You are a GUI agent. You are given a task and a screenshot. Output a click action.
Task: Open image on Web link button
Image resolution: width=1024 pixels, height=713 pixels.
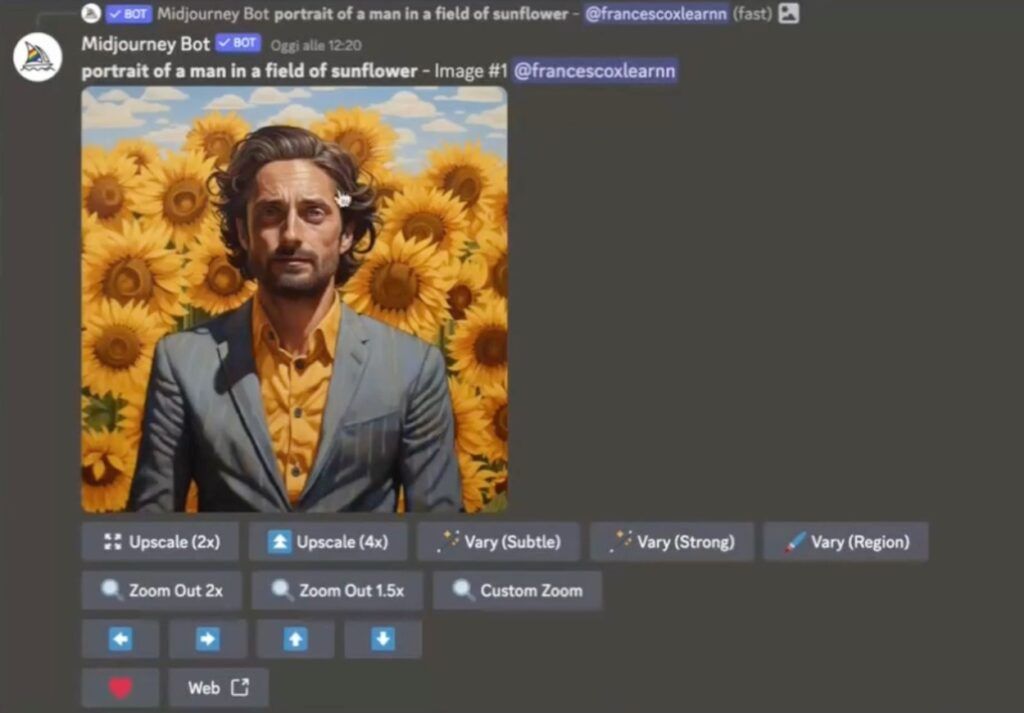coord(218,687)
